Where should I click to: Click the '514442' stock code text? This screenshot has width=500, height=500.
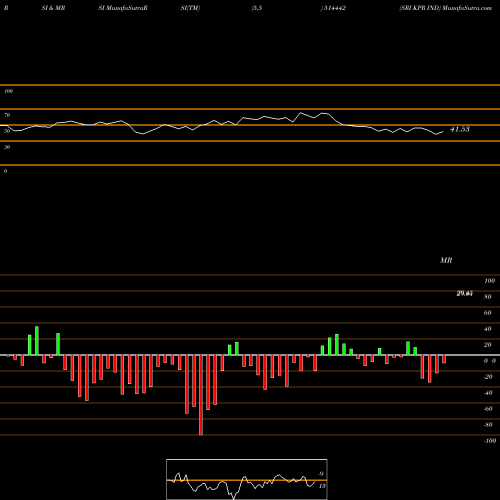[334, 8]
